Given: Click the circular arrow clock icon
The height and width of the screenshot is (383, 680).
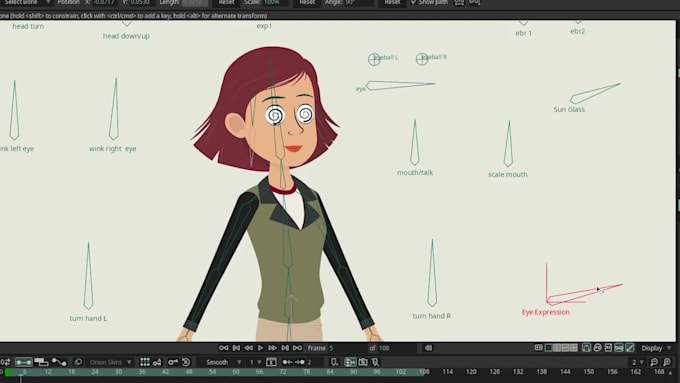Looking at the screenshot, I should pyautogui.click(x=186, y=362).
